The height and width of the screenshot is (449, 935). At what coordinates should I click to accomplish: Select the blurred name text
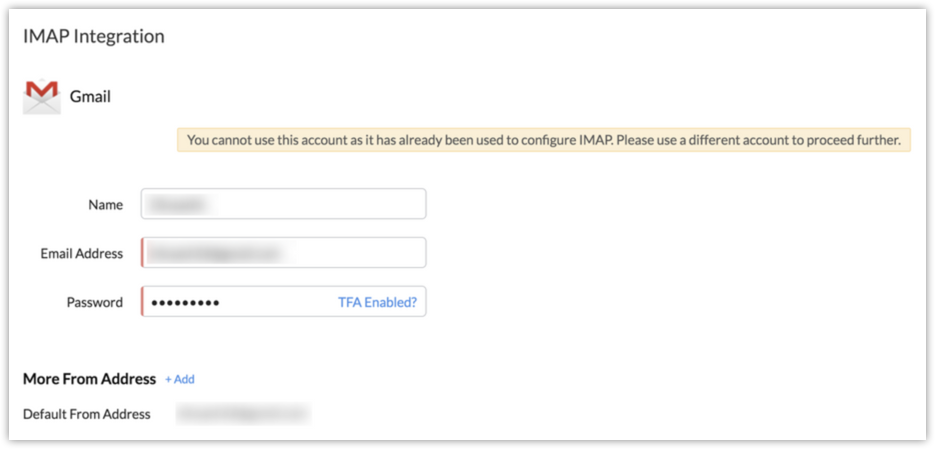pyautogui.click(x=178, y=204)
